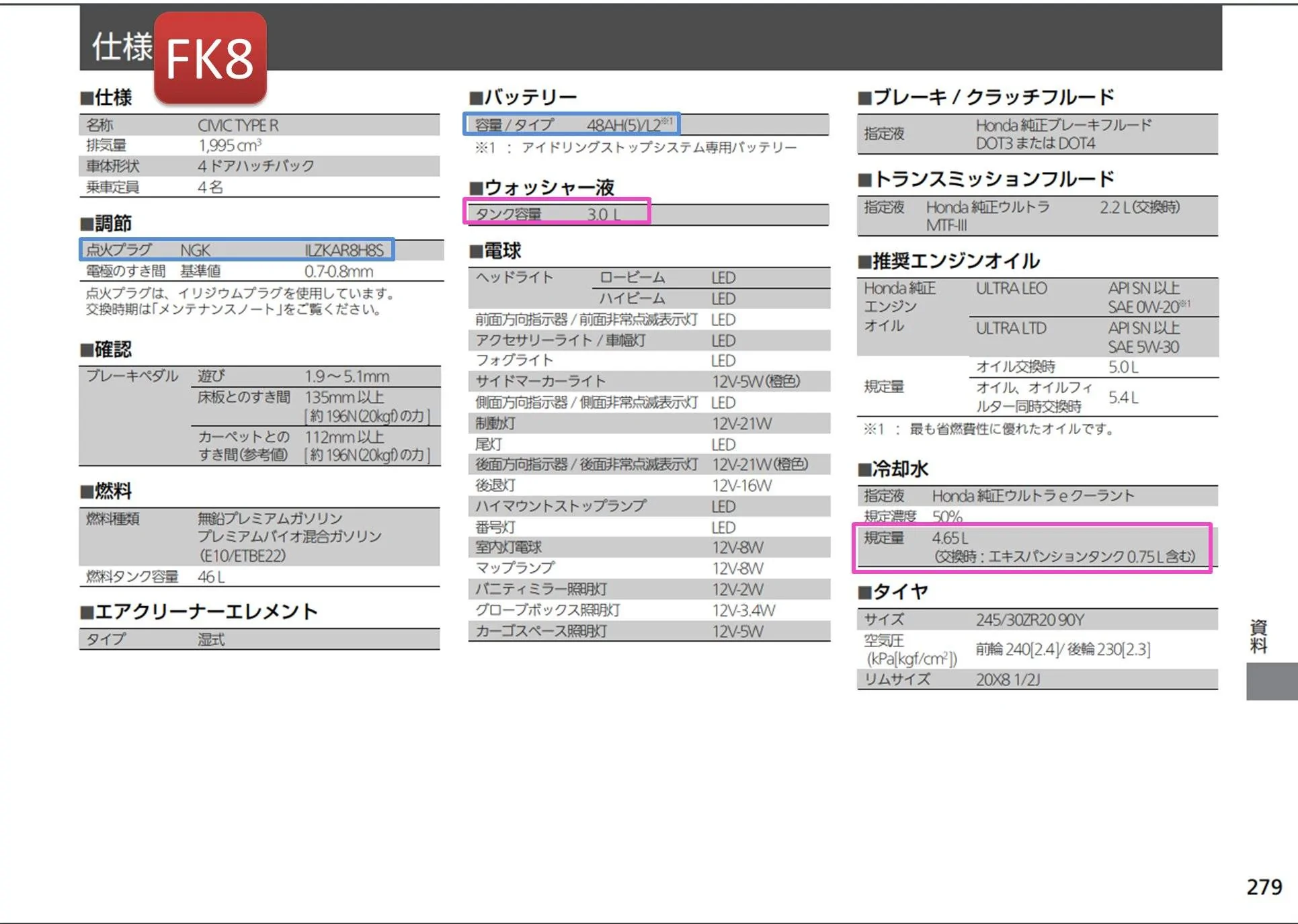1298x924 pixels.
Task: Click the pink-highlighted coolant 規定量 4.65L box
Action: tap(1032, 548)
